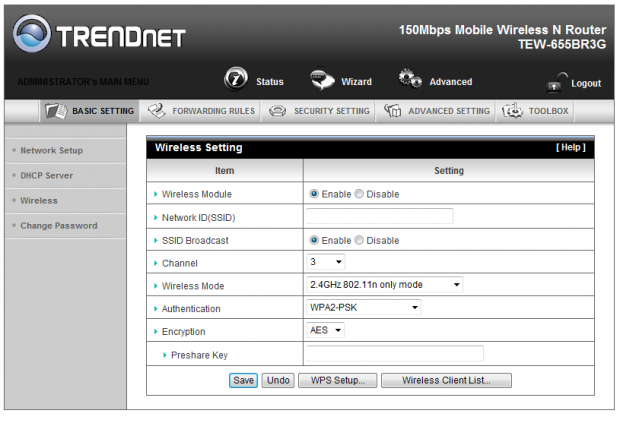Click arrow bullet beside Preshare Key
Viewport: 620px width, 423px height.
[165, 355]
